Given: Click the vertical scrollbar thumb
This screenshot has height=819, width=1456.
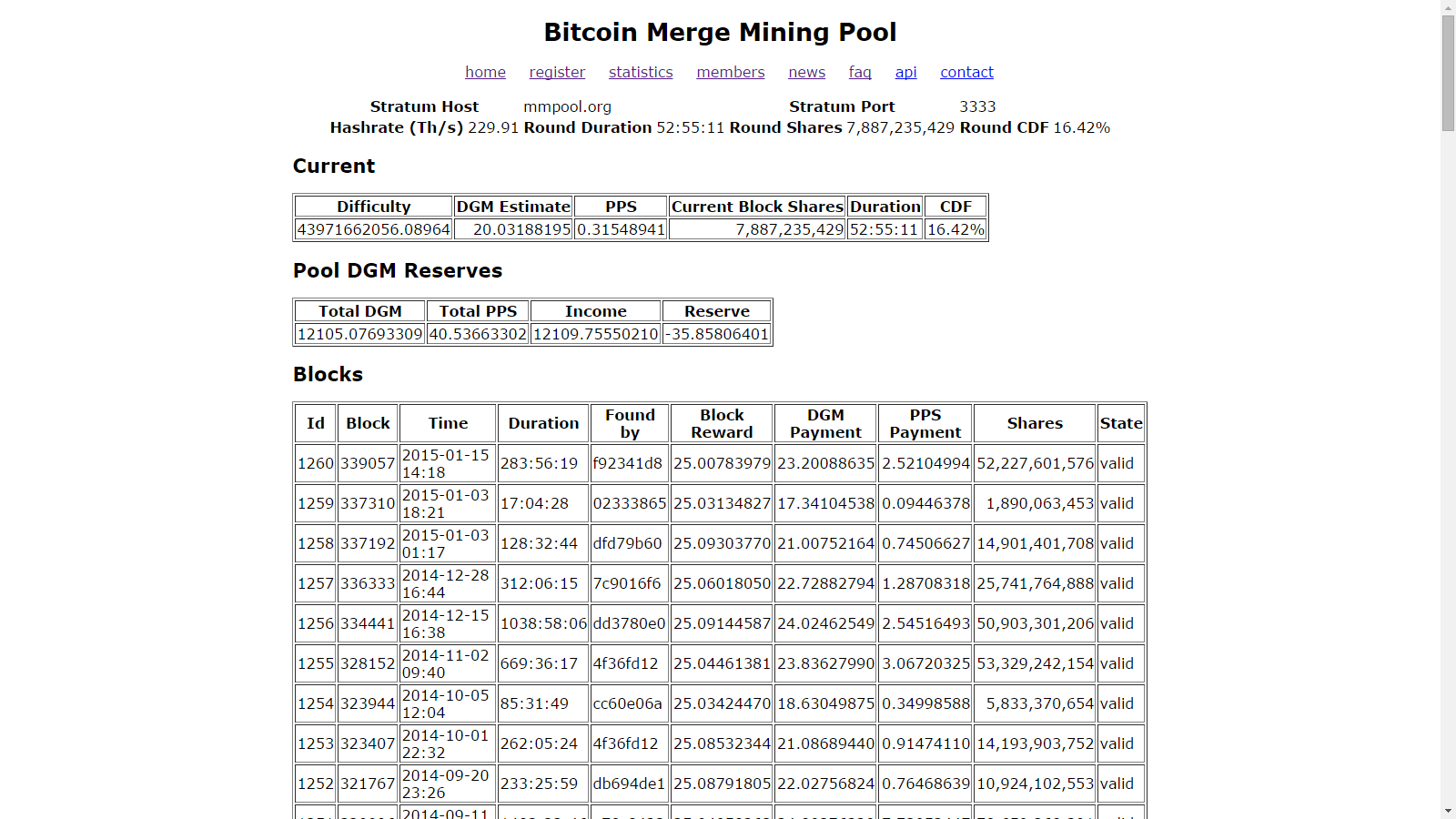Looking at the screenshot, I should click(x=1448, y=73).
